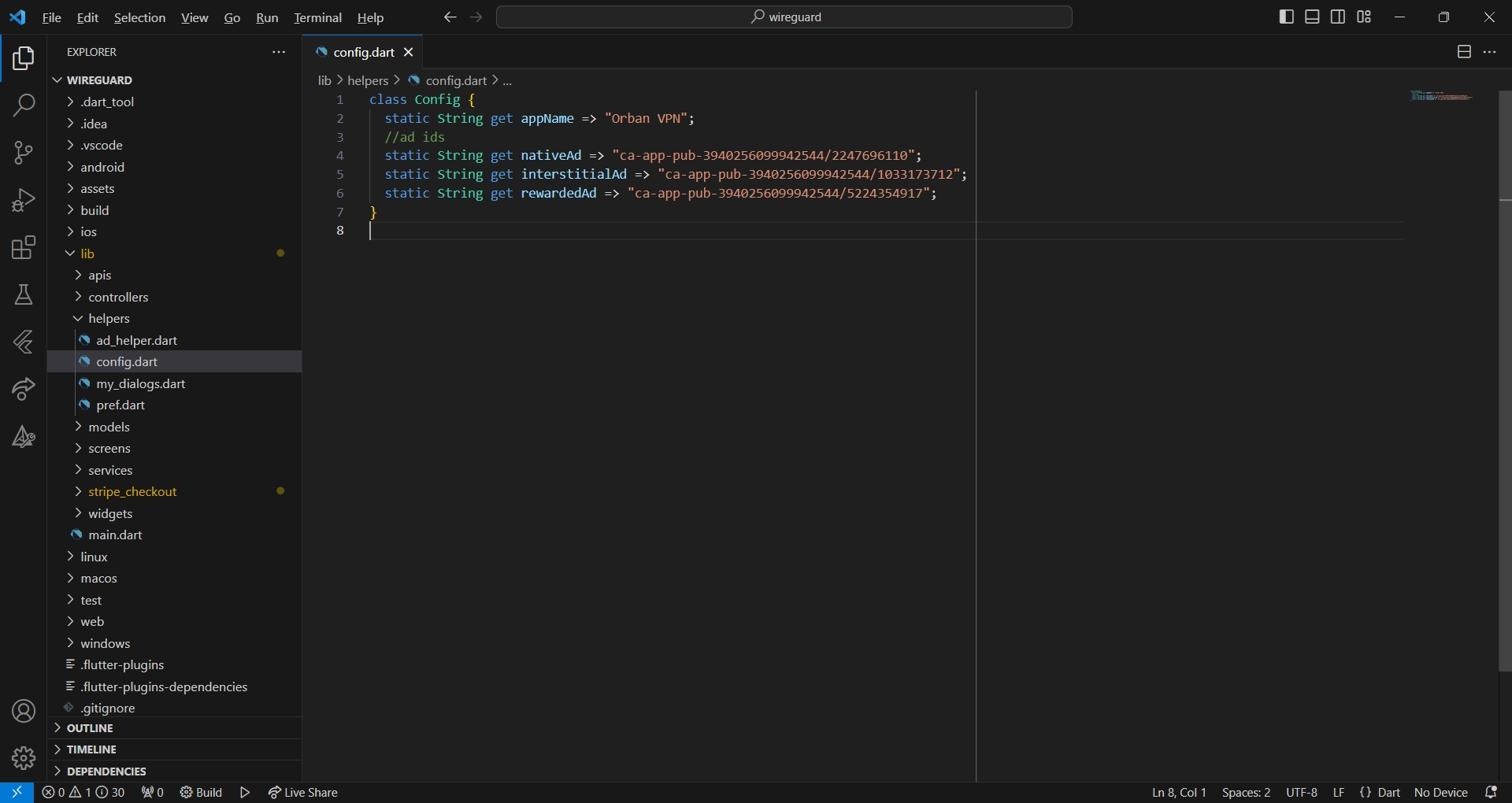Toggle the Panel layout button
Image resolution: width=1512 pixels, height=803 pixels.
click(1312, 17)
